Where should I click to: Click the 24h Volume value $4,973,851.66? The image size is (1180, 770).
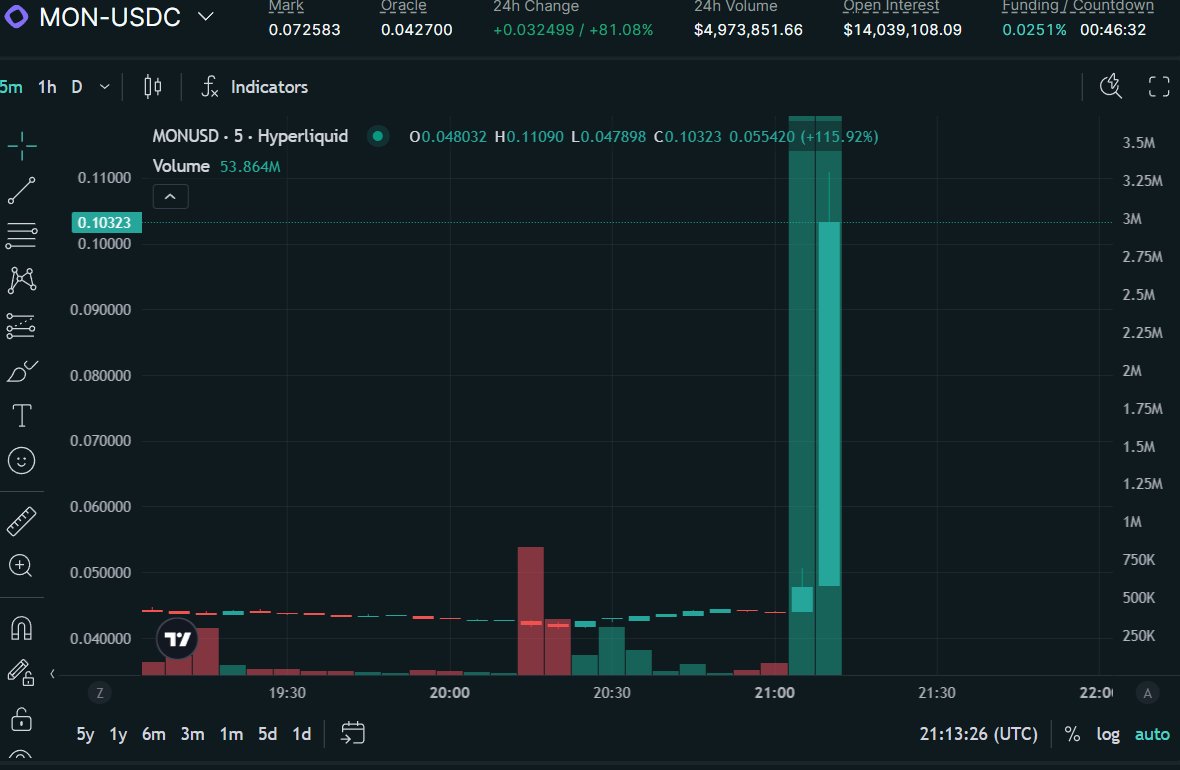point(748,30)
